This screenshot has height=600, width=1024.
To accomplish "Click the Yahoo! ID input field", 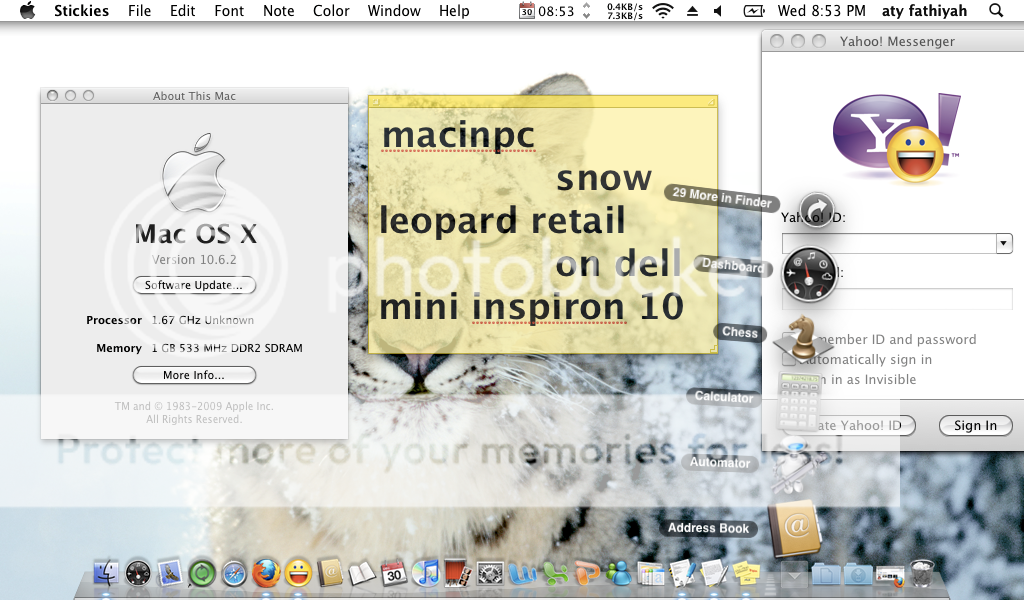I will pyautogui.click(x=889, y=244).
